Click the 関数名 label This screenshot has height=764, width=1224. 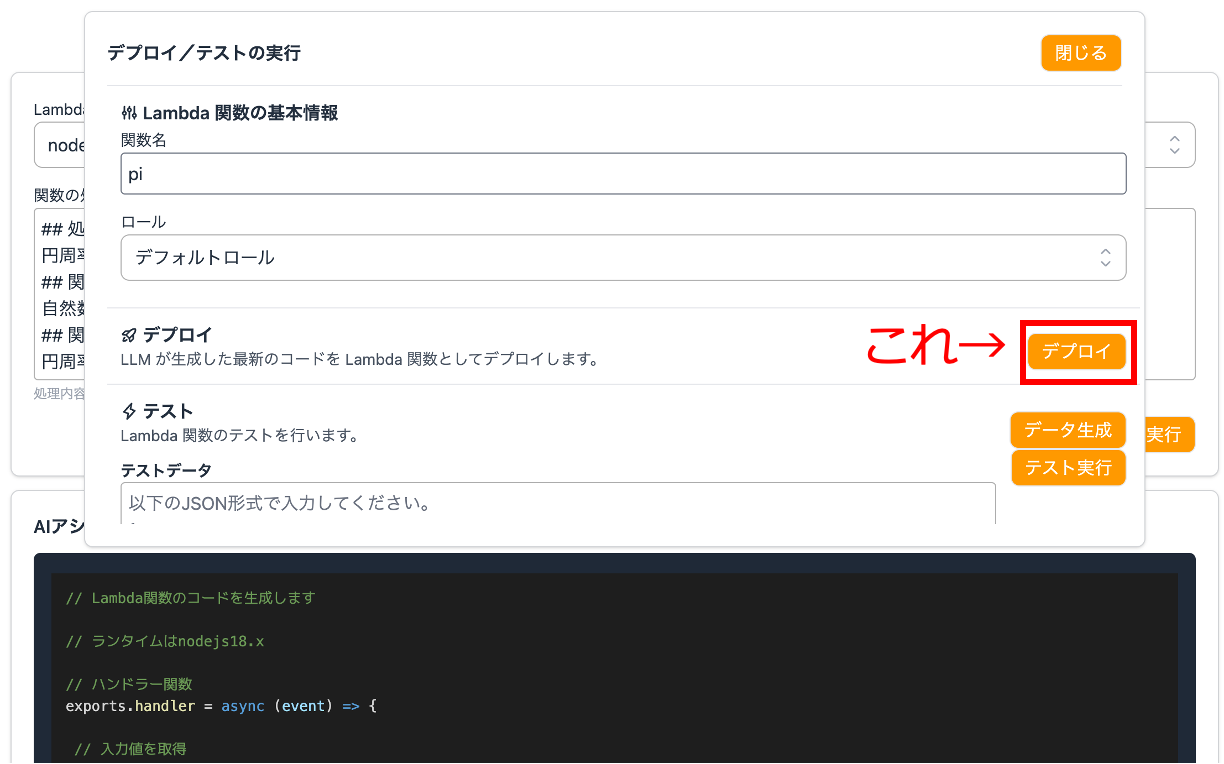click(x=143, y=141)
